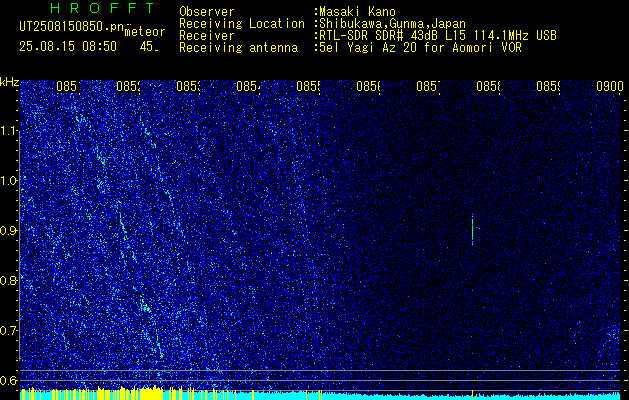
Task: Click the RTL-SDR SDR# receiver details text
Action: 438,36
